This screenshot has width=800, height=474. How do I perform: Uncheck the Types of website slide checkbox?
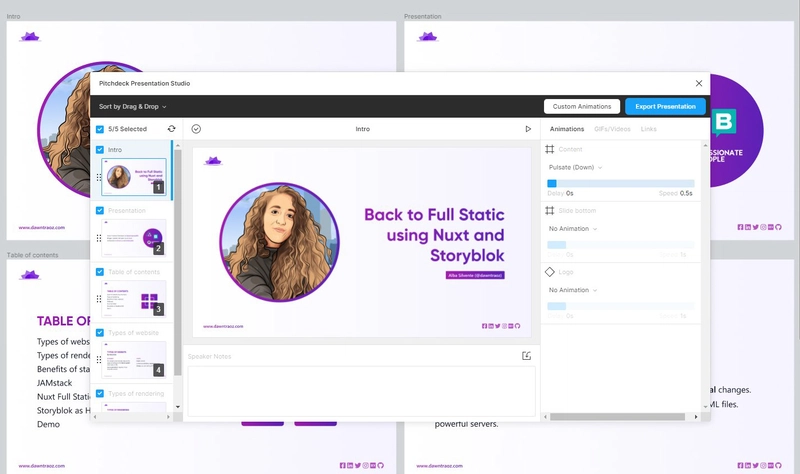(x=100, y=332)
